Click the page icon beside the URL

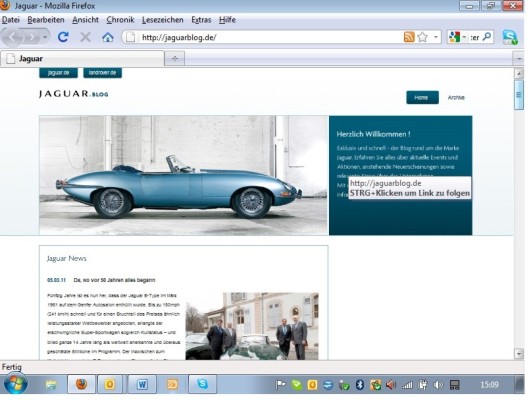point(130,37)
